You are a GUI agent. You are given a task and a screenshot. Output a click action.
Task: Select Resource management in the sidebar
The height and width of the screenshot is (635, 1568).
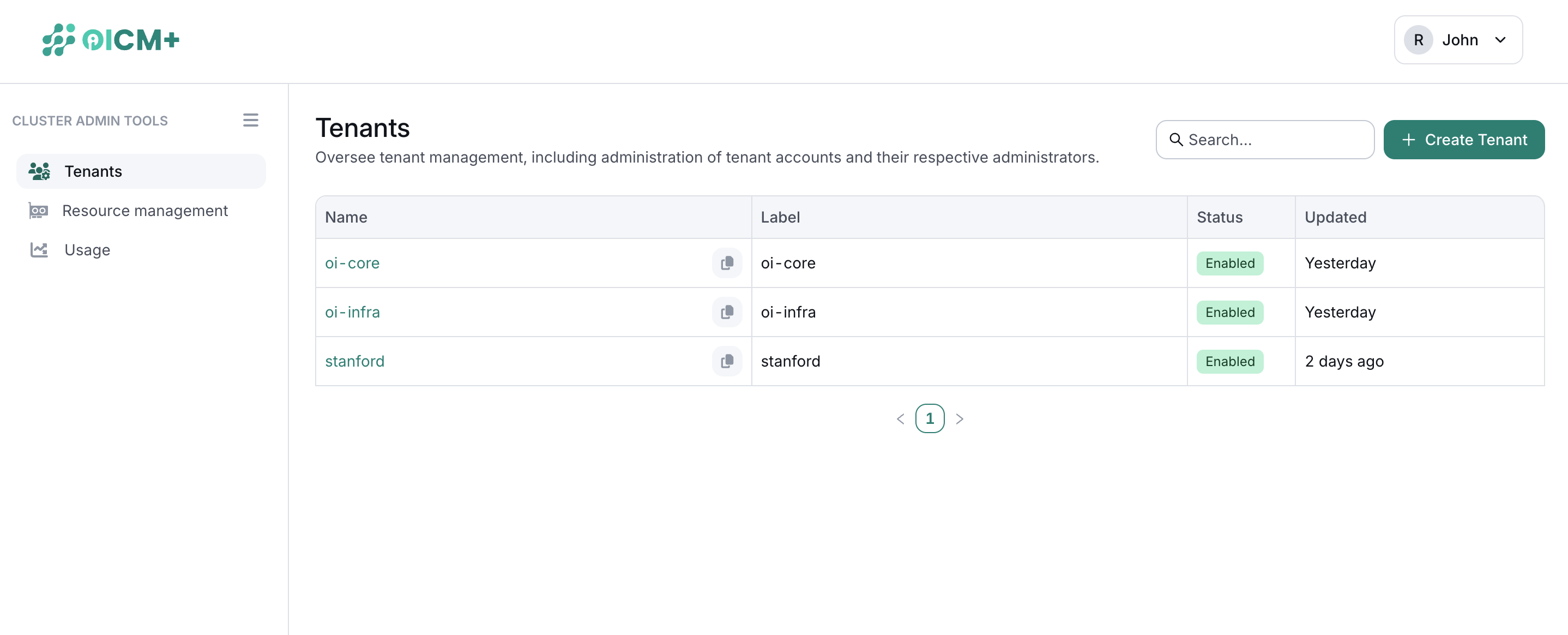click(145, 210)
